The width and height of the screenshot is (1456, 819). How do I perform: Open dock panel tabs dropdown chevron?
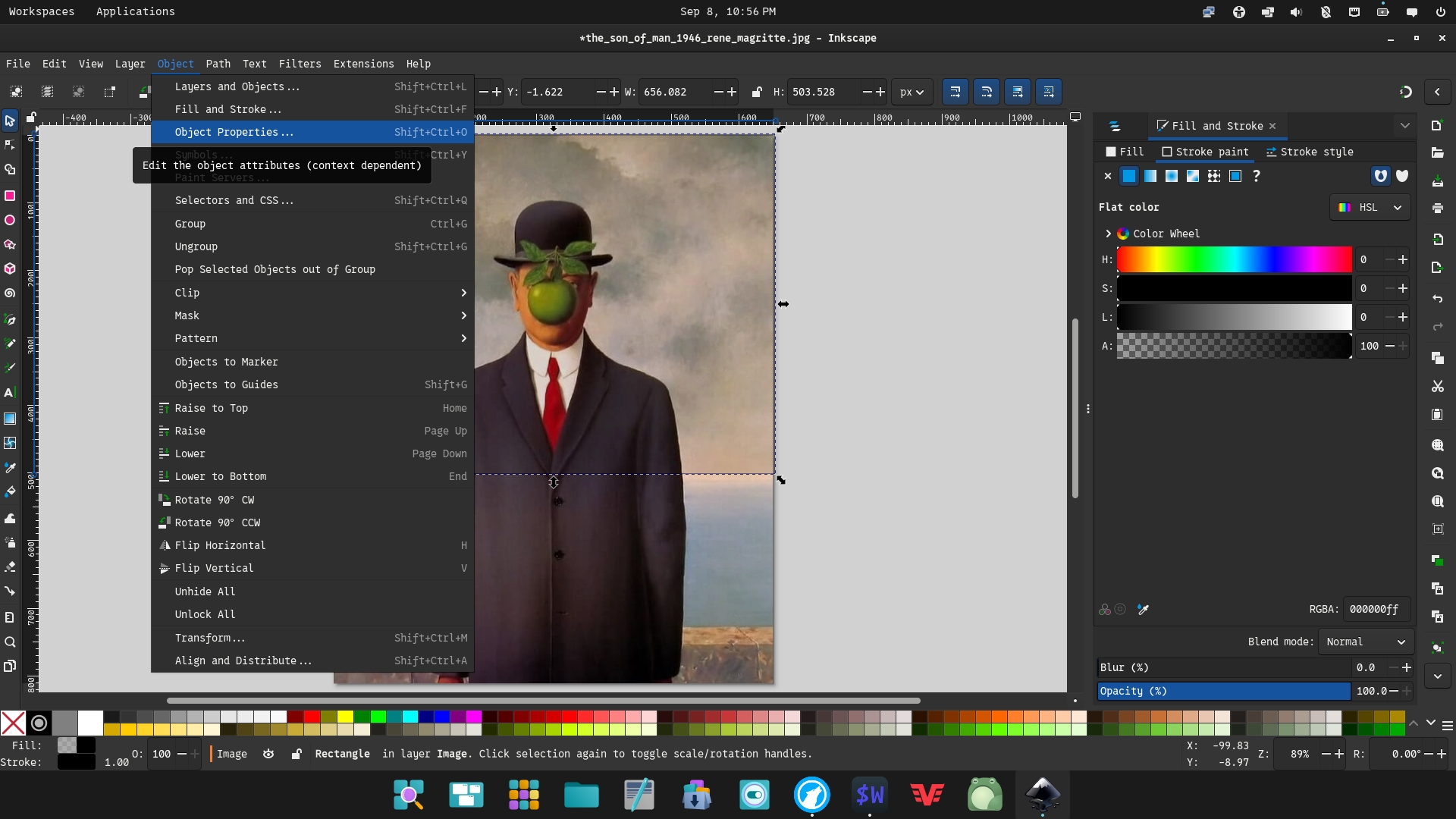pos(1404,126)
